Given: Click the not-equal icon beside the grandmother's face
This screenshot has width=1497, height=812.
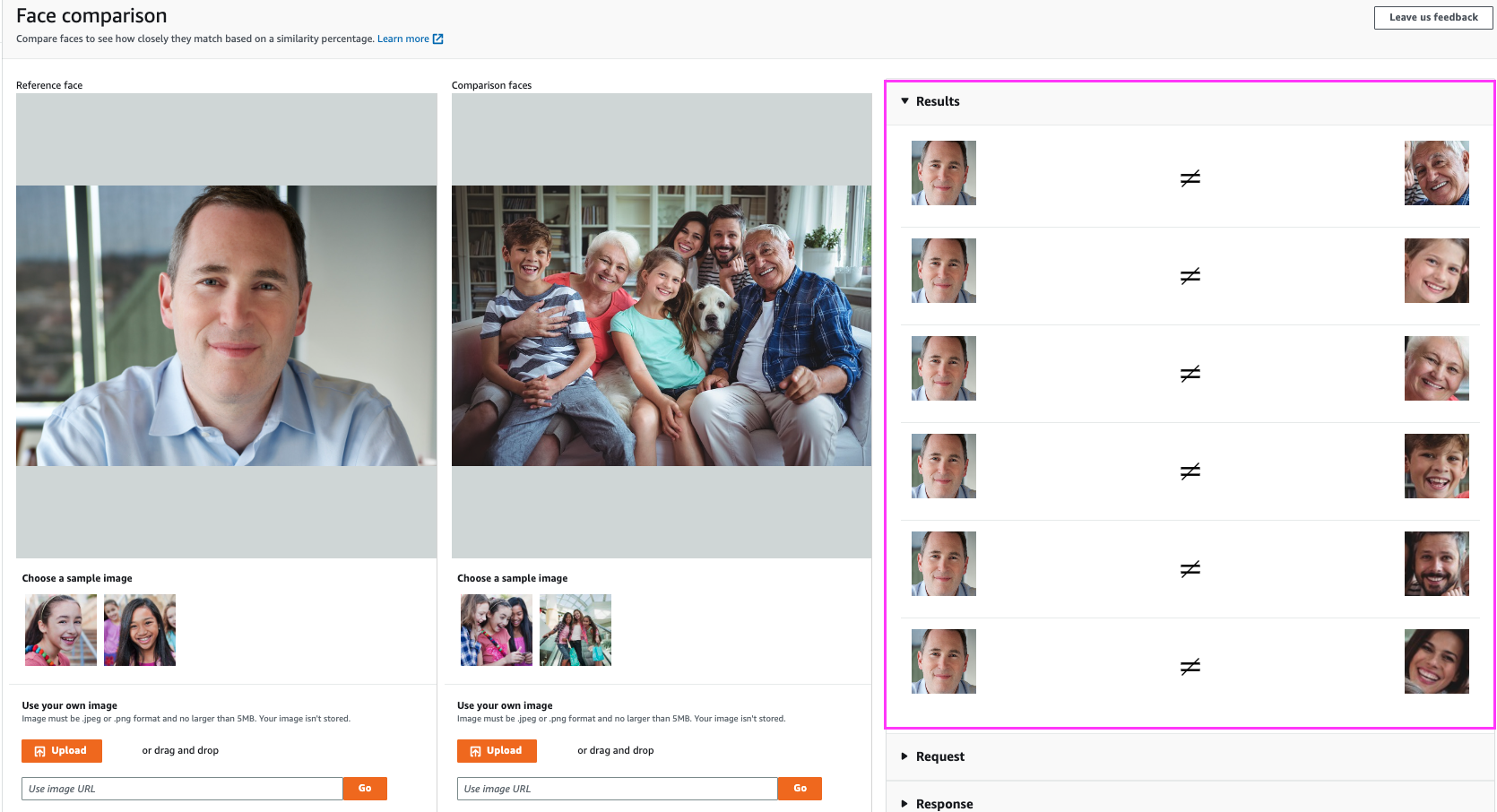Looking at the screenshot, I should (1190, 374).
